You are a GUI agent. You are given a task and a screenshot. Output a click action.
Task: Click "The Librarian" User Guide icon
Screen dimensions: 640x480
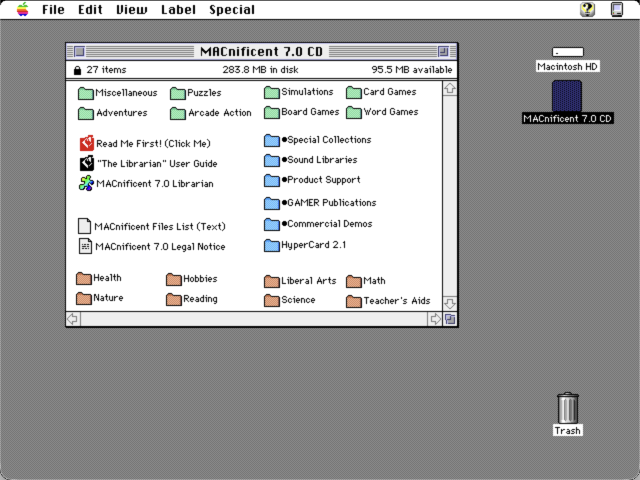[87, 163]
